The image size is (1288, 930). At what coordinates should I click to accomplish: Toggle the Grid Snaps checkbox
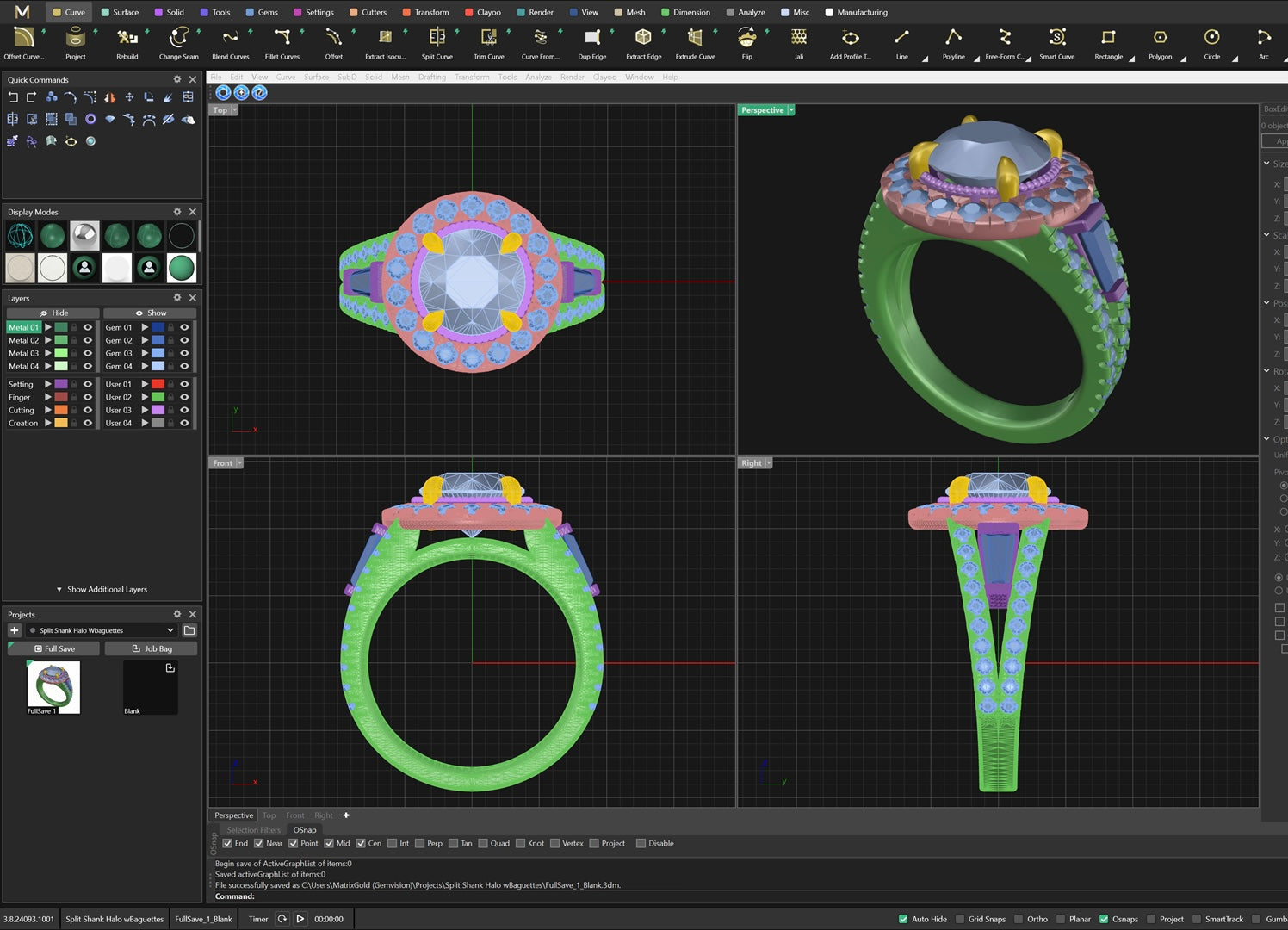pos(960,919)
